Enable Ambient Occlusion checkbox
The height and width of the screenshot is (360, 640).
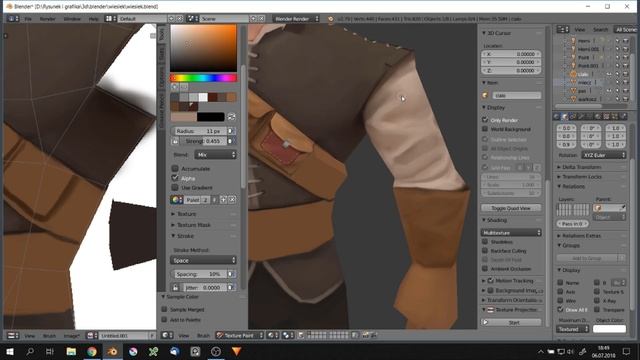pyautogui.click(x=485, y=269)
